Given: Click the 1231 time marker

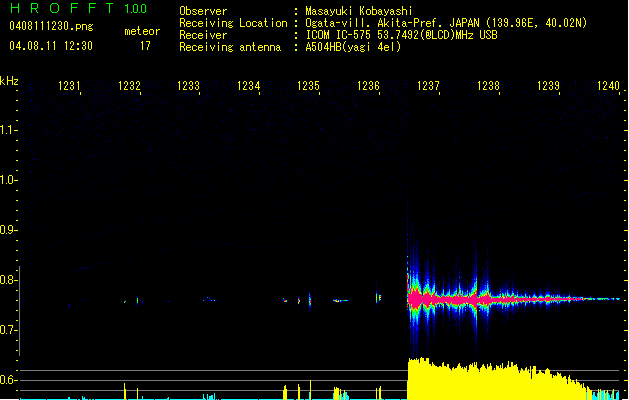Looking at the screenshot, I should [x=69, y=86].
